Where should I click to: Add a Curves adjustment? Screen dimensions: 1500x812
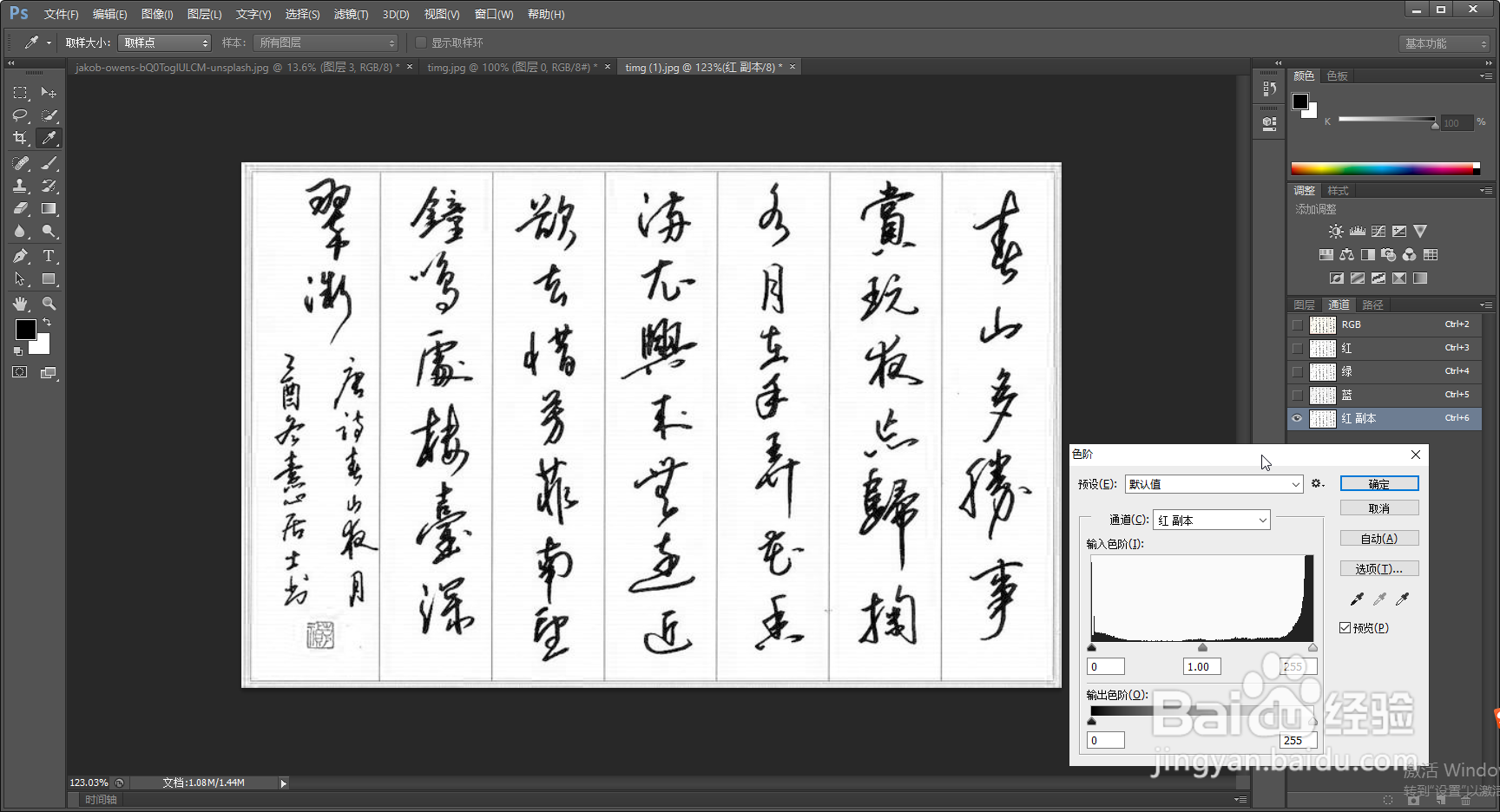tap(1378, 232)
